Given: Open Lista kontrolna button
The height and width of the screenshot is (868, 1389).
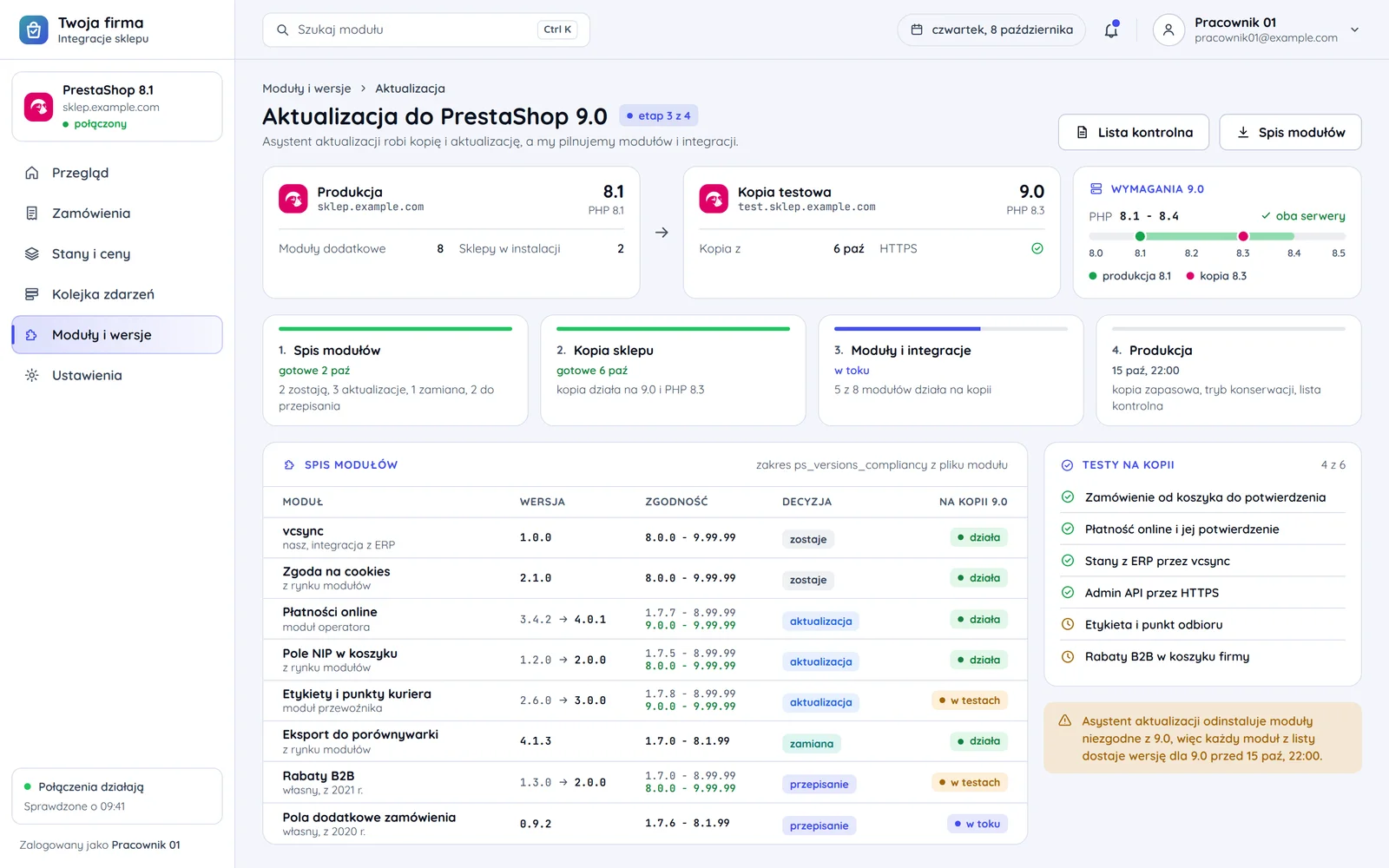Looking at the screenshot, I should (x=1134, y=132).
